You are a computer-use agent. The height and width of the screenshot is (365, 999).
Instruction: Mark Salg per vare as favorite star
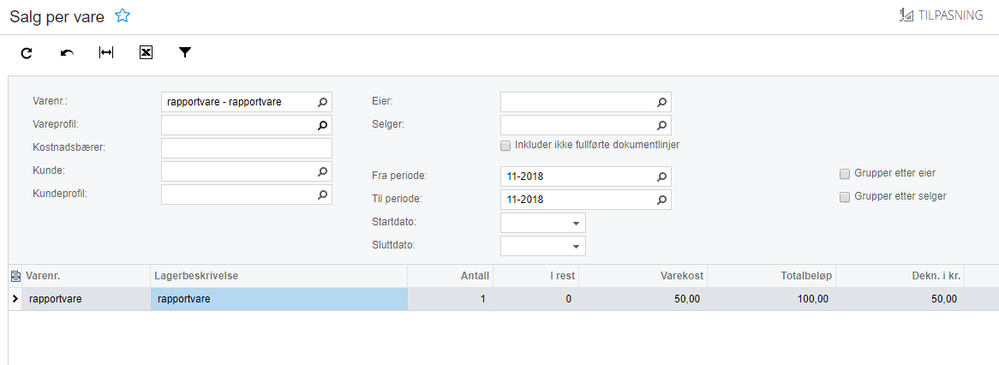[122, 16]
